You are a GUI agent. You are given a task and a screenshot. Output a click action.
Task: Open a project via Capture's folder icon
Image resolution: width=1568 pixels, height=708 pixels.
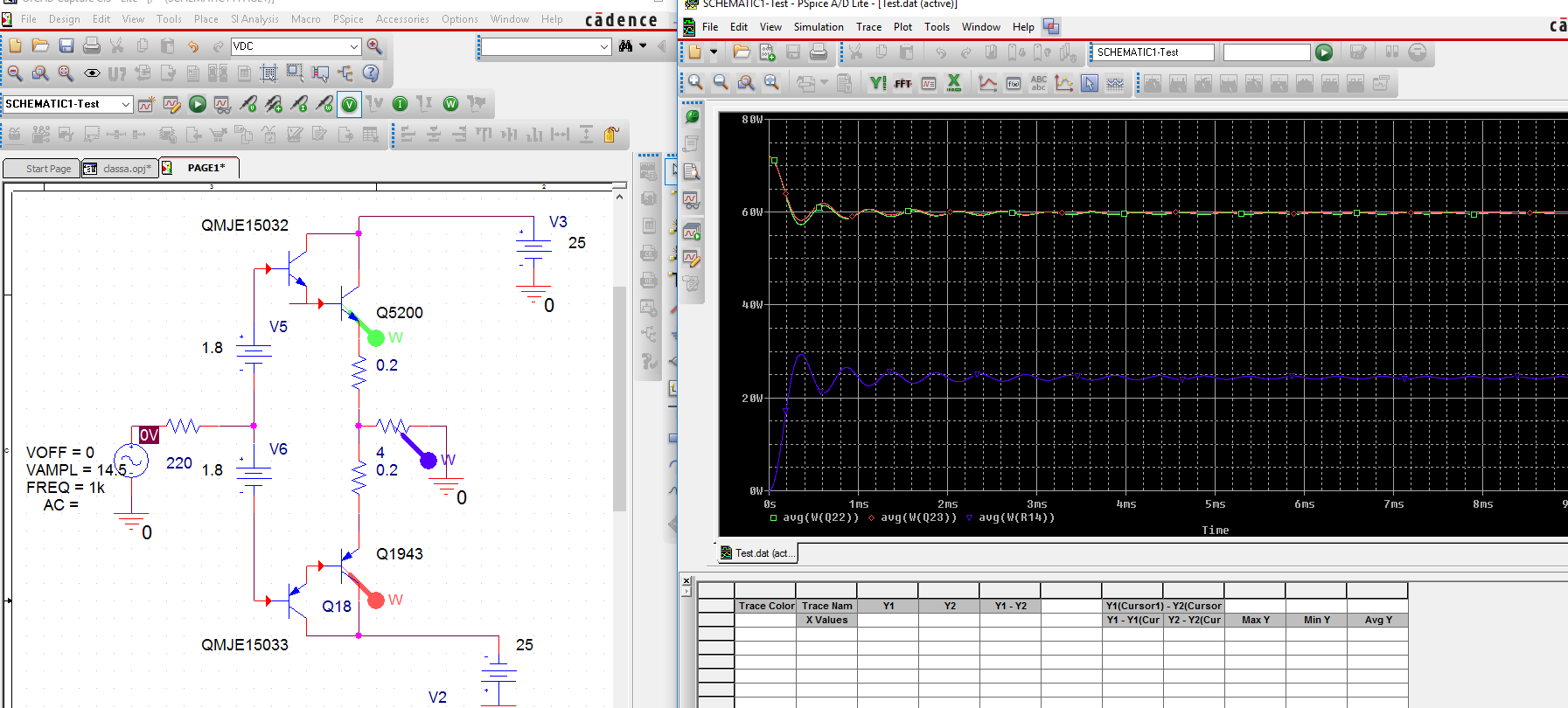pos(40,45)
